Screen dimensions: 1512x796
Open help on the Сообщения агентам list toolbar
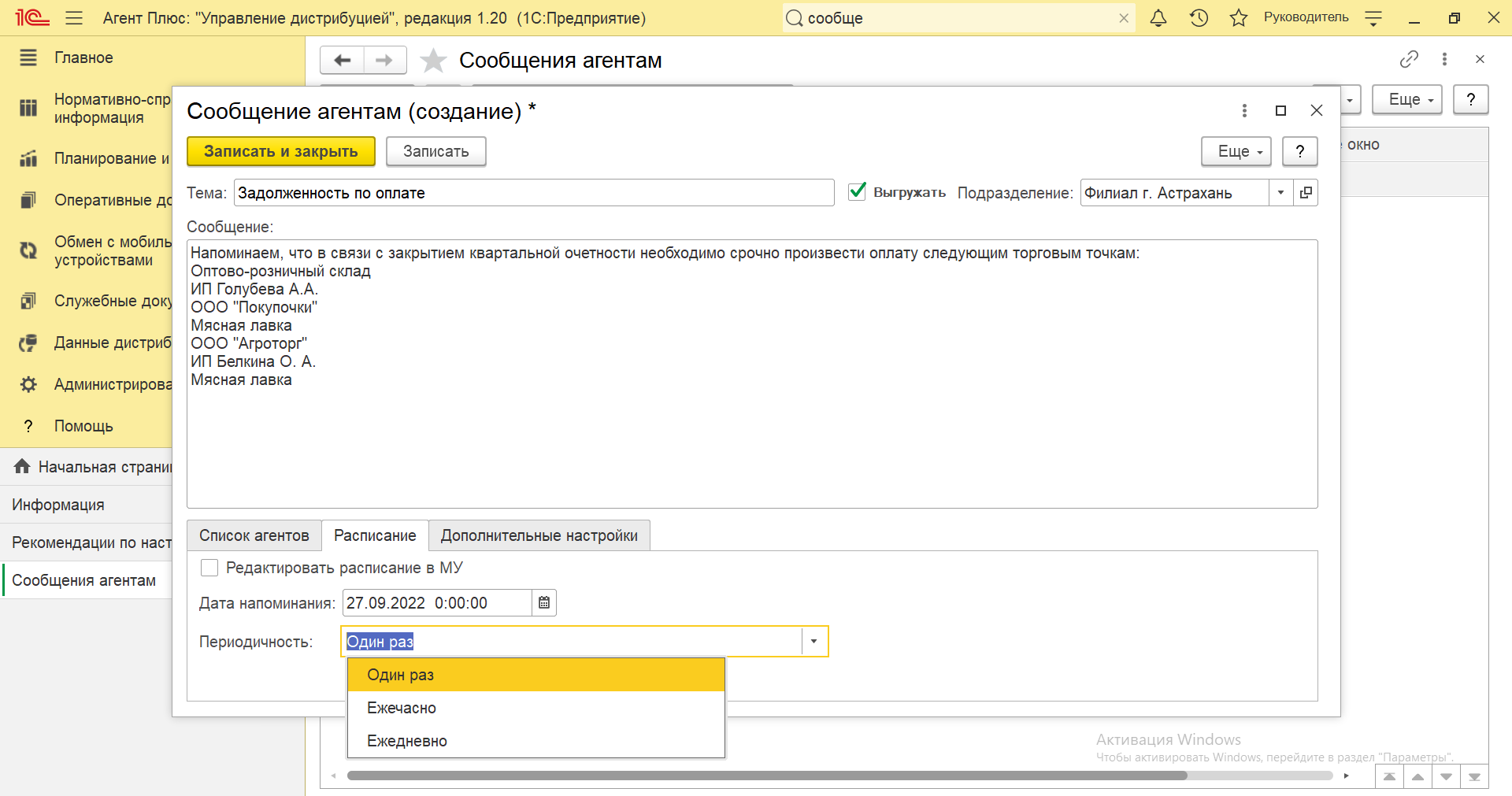point(1471,99)
